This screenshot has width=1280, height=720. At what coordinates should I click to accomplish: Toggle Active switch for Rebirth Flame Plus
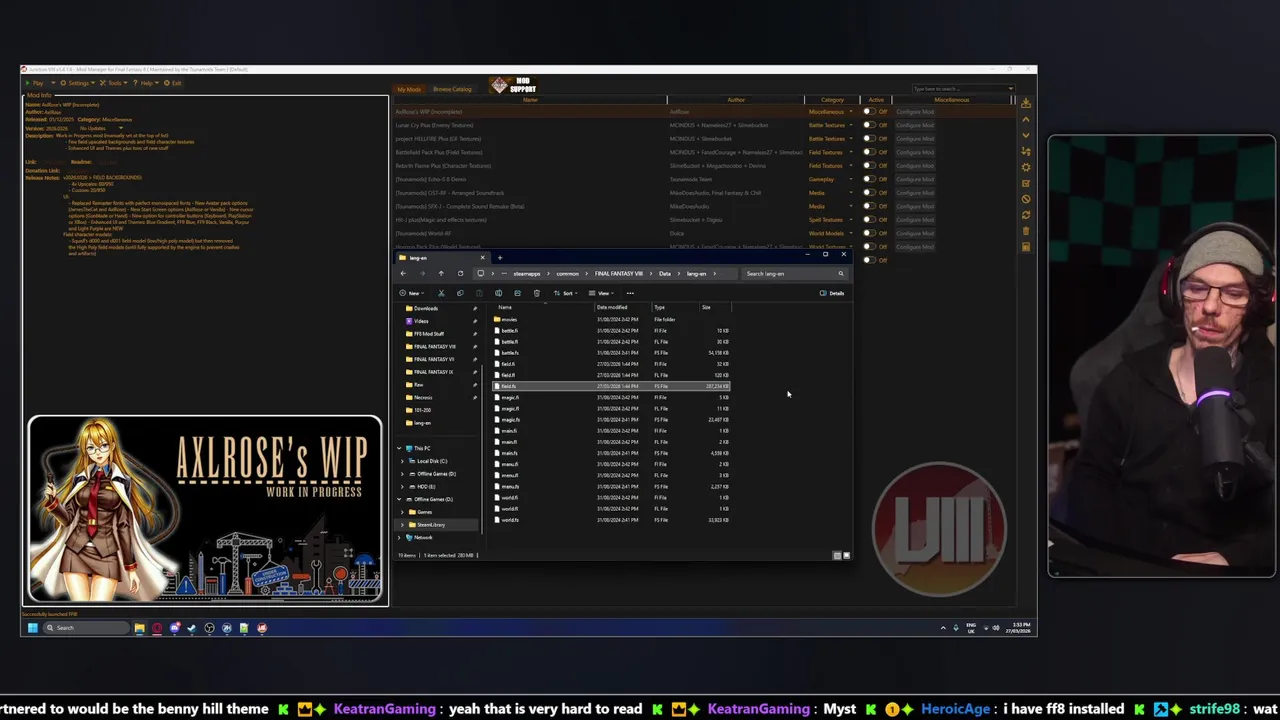[x=868, y=166]
